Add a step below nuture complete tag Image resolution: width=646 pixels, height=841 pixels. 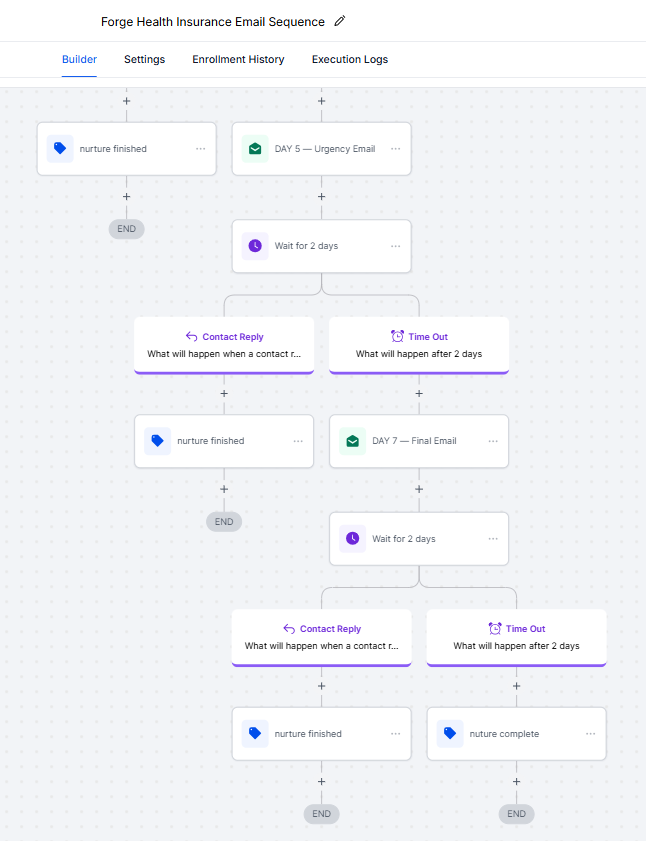tap(517, 782)
